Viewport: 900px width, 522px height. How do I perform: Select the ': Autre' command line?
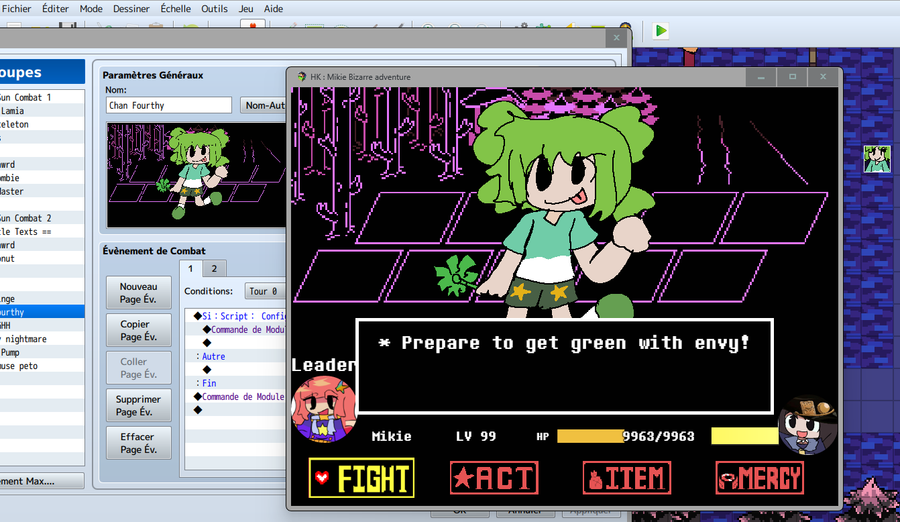click(236, 356)
